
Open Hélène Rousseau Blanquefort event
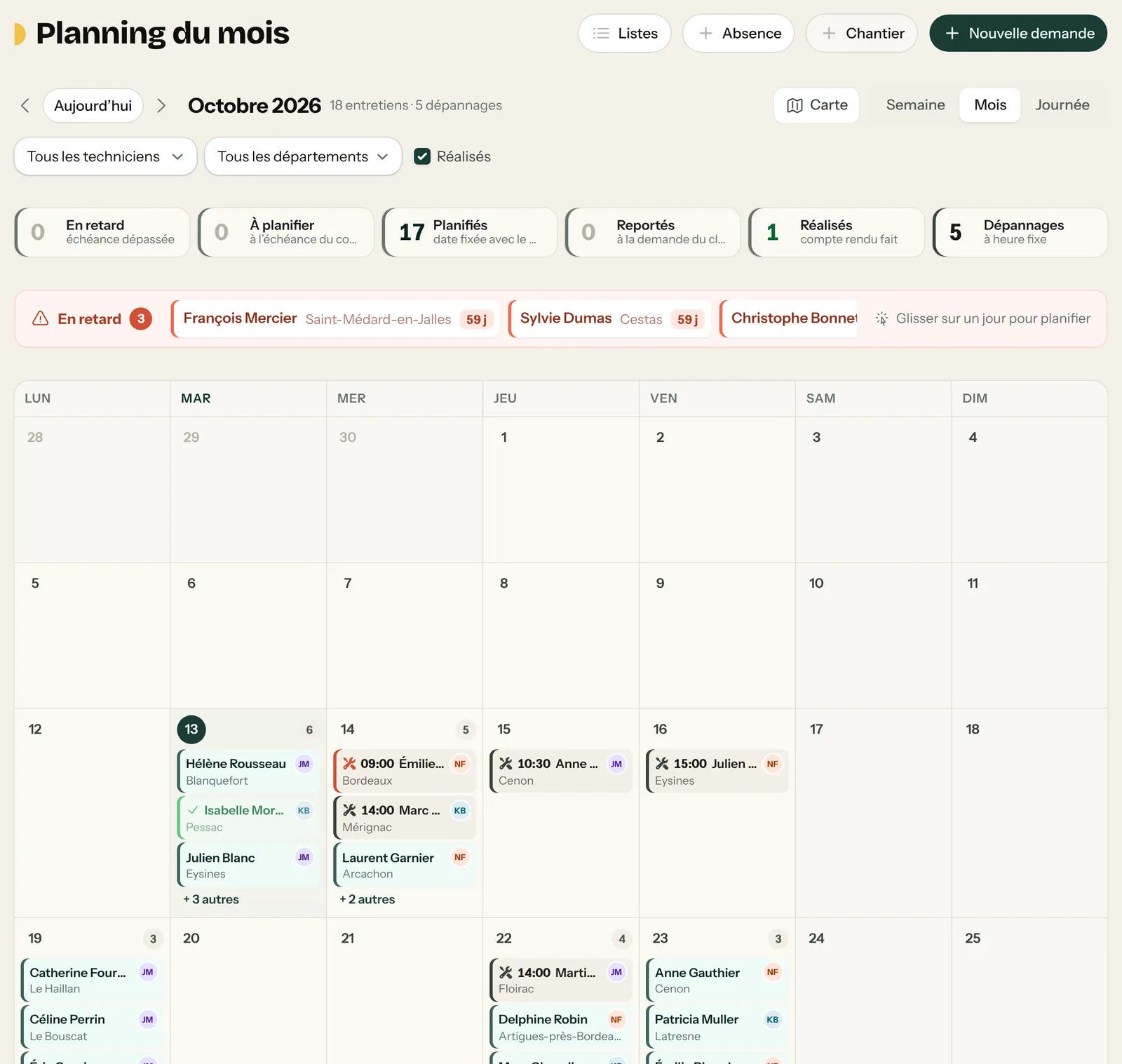pos(248,772)
